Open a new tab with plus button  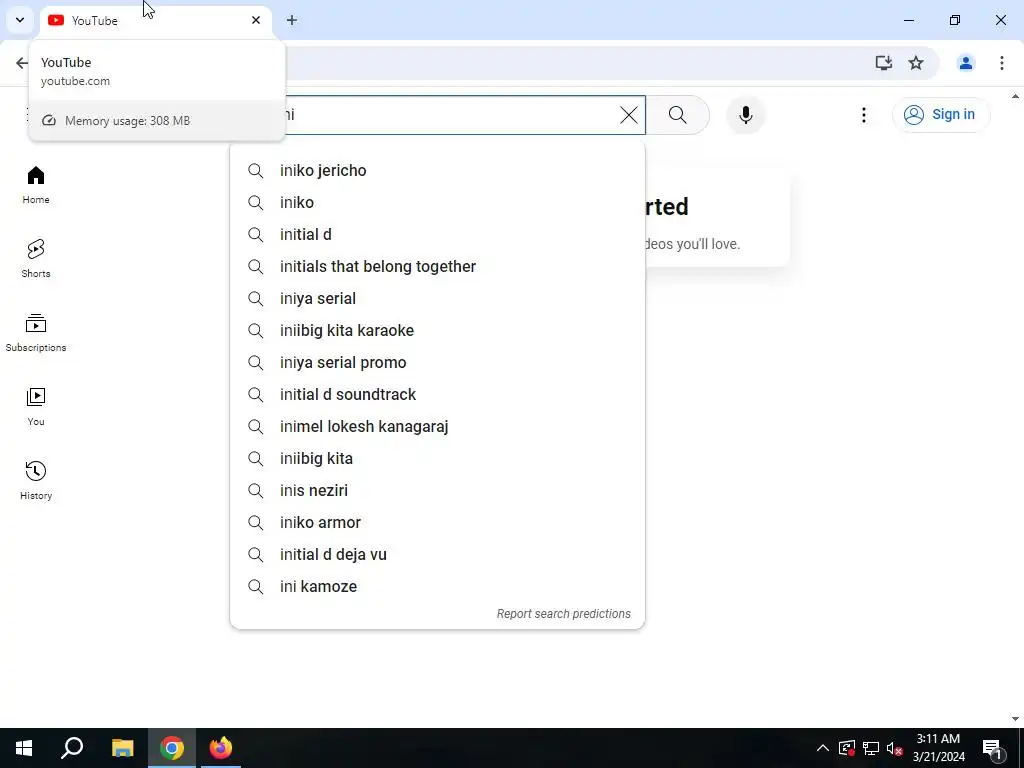click(x=292, y=20)
